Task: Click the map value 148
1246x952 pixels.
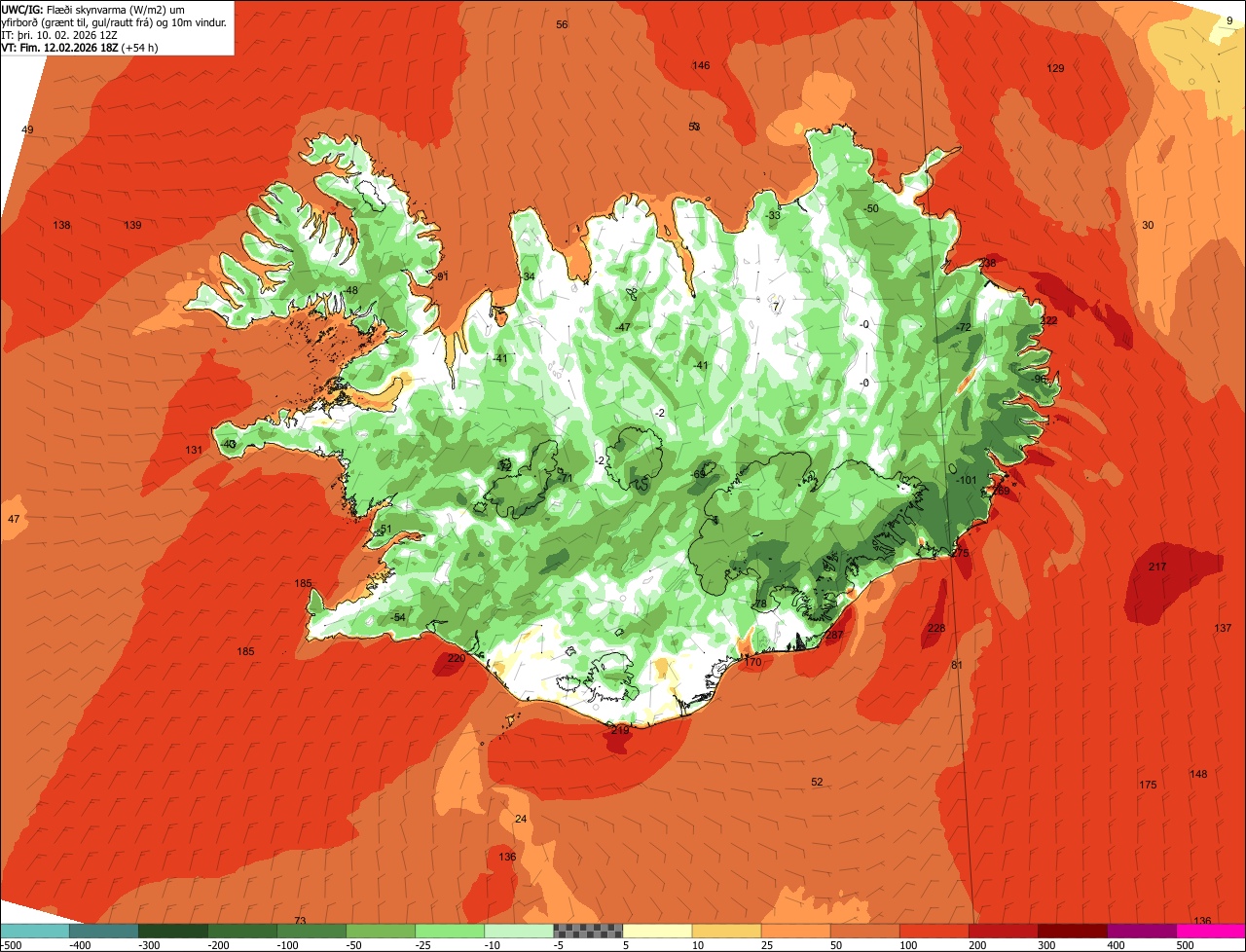Action: click(1198, 775)
